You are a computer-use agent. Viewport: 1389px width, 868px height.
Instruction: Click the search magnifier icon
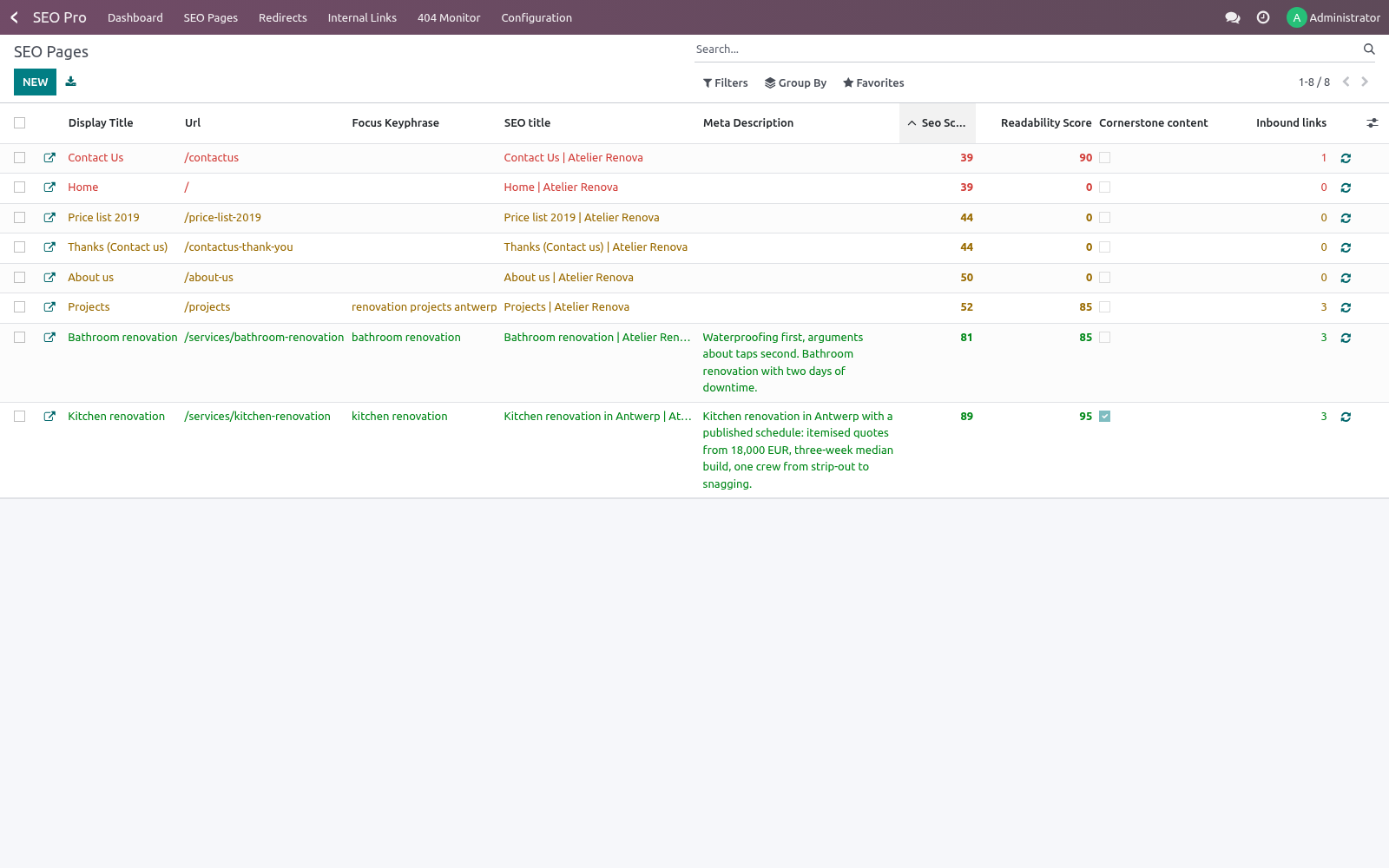(1369, 49)
